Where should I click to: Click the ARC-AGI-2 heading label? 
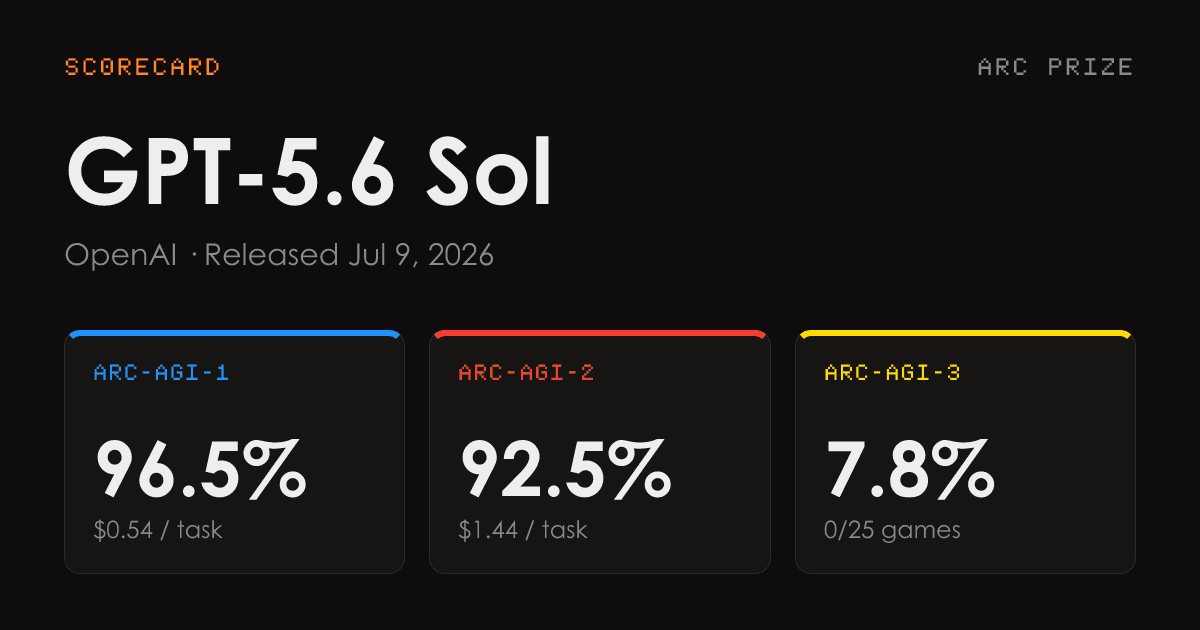point(526,373)
